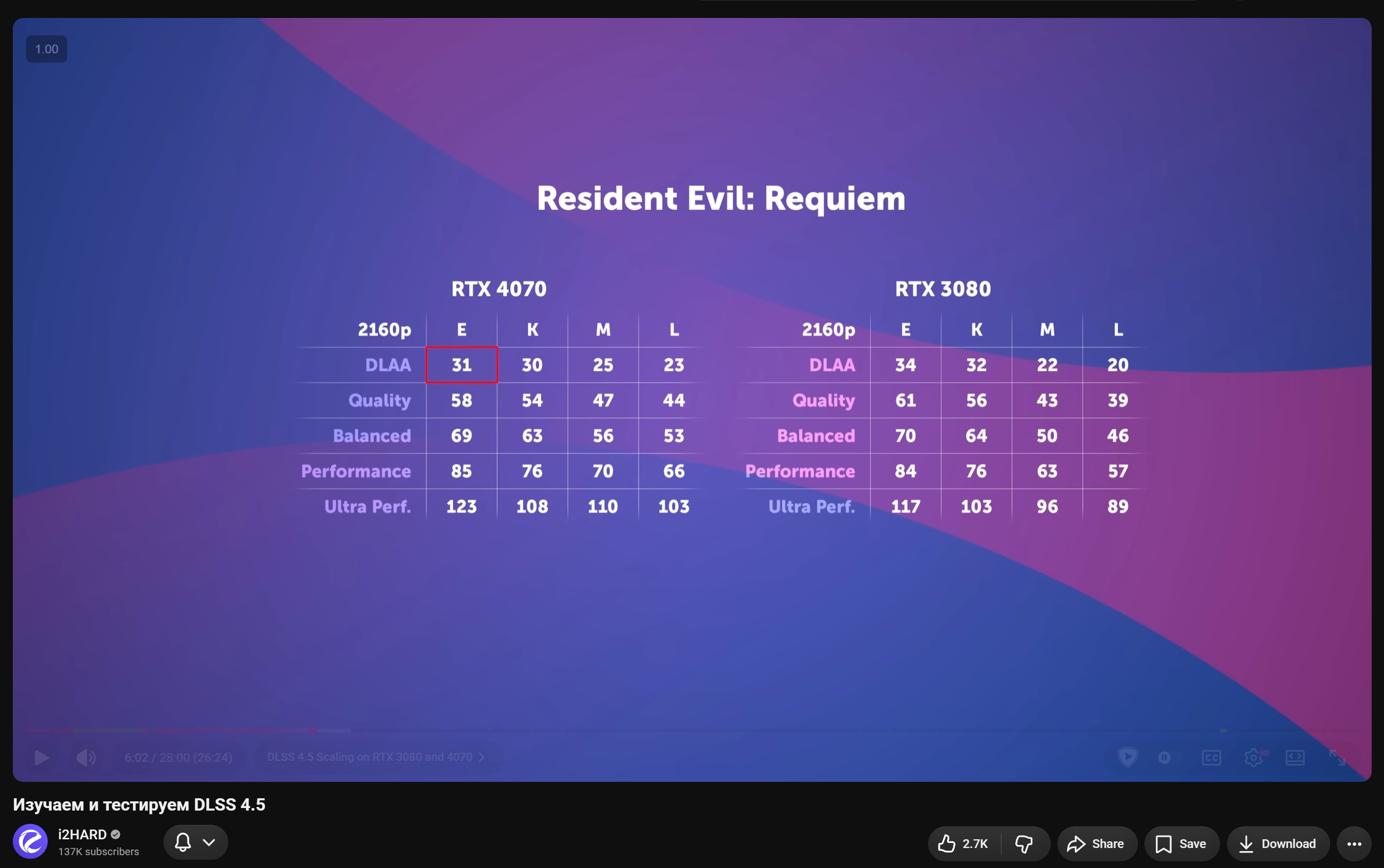This screenshot has height=868, width=1384.
Task: Click the 6:02 / 28:00 time display
Action: 178,757
